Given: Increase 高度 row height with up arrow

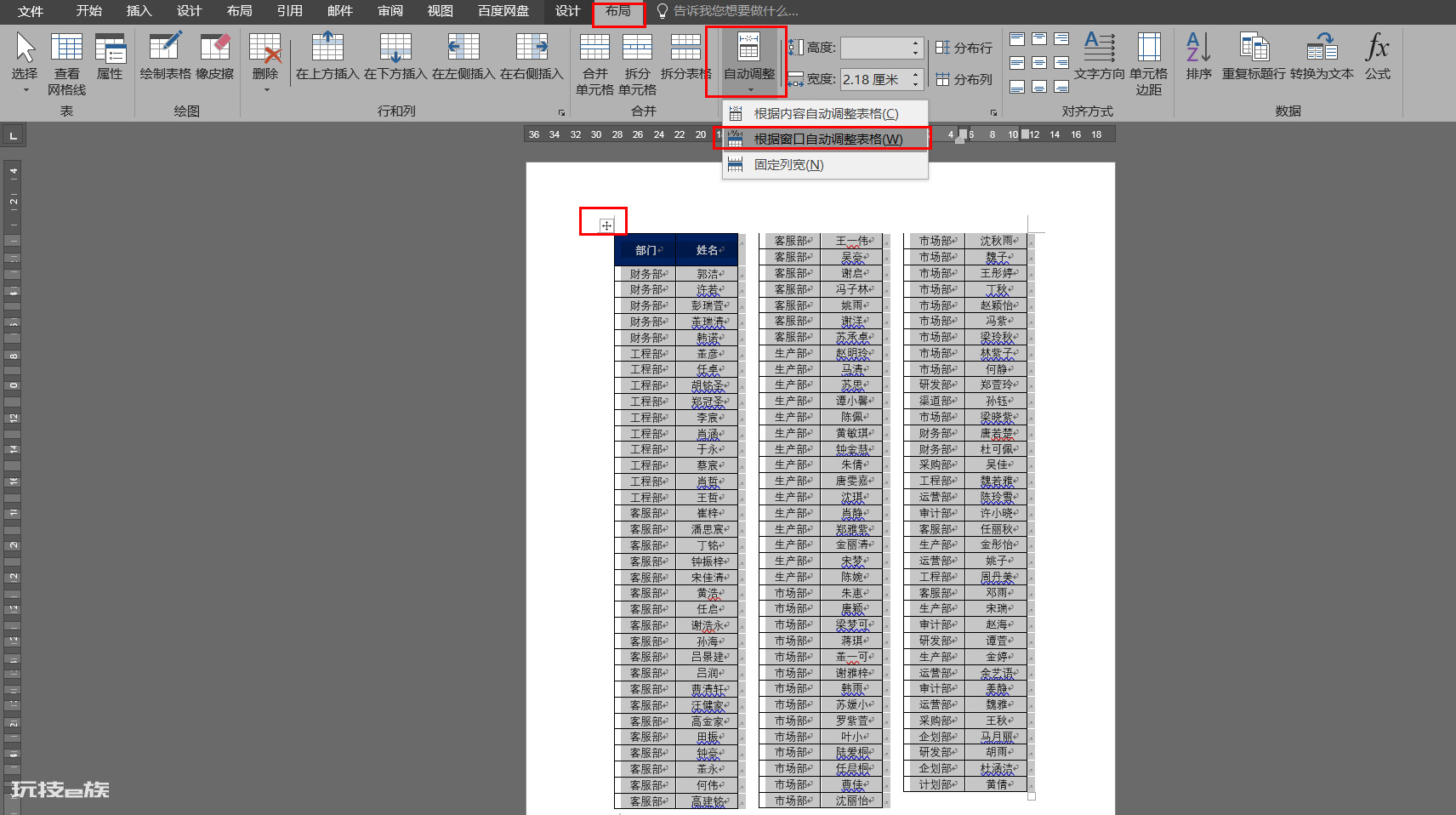Looking at the screenshot, I should [916, 43].
